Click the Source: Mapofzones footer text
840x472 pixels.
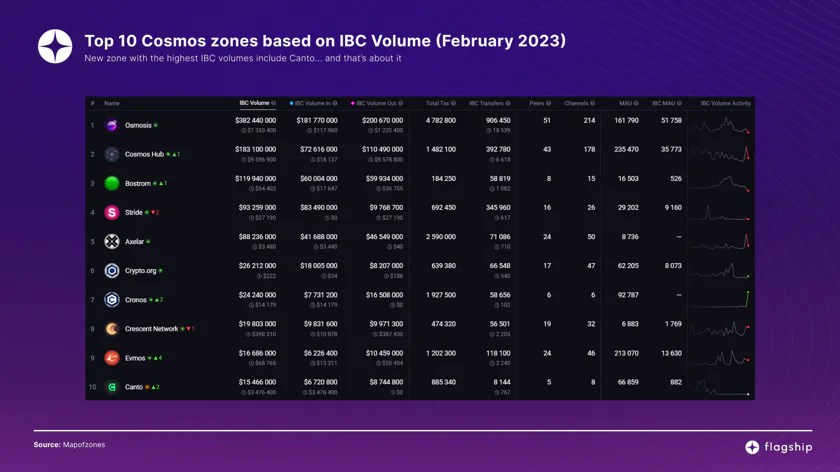(69, 445)
